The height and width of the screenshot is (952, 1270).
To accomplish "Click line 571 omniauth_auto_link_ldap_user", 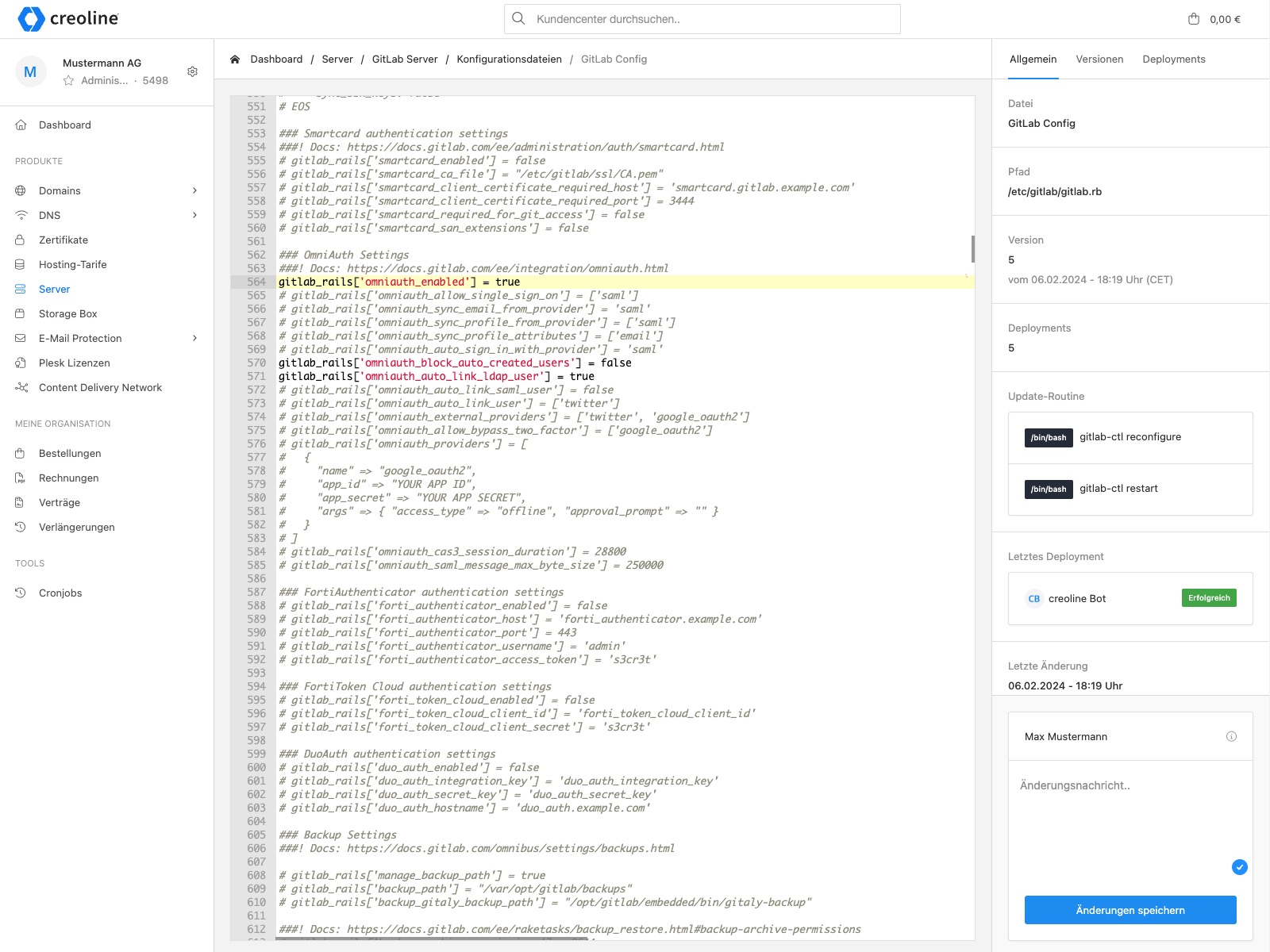I will (x=436, y=376).
